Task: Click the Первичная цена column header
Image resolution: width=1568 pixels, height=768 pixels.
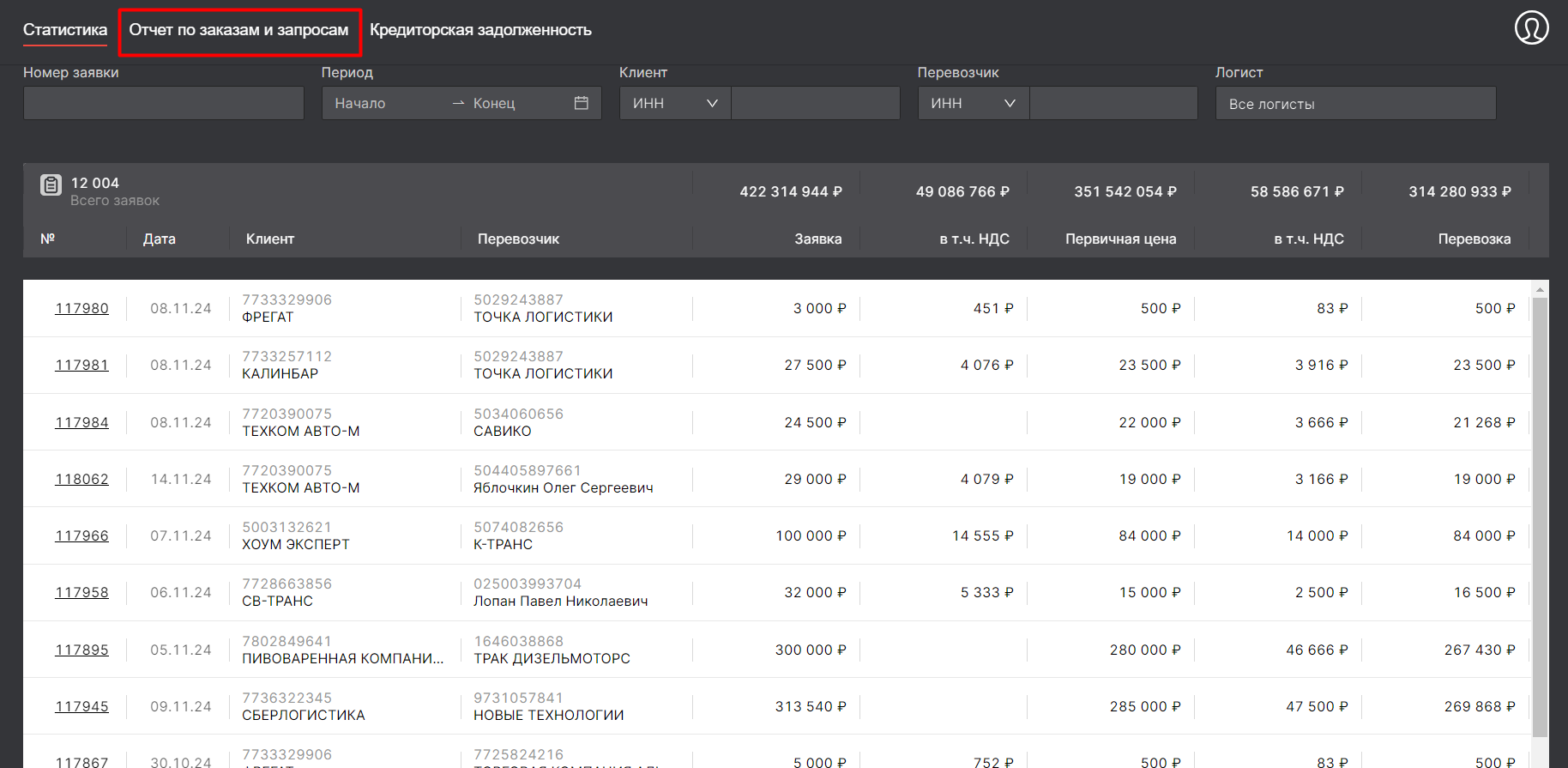Action: [x=1121, y=239]
